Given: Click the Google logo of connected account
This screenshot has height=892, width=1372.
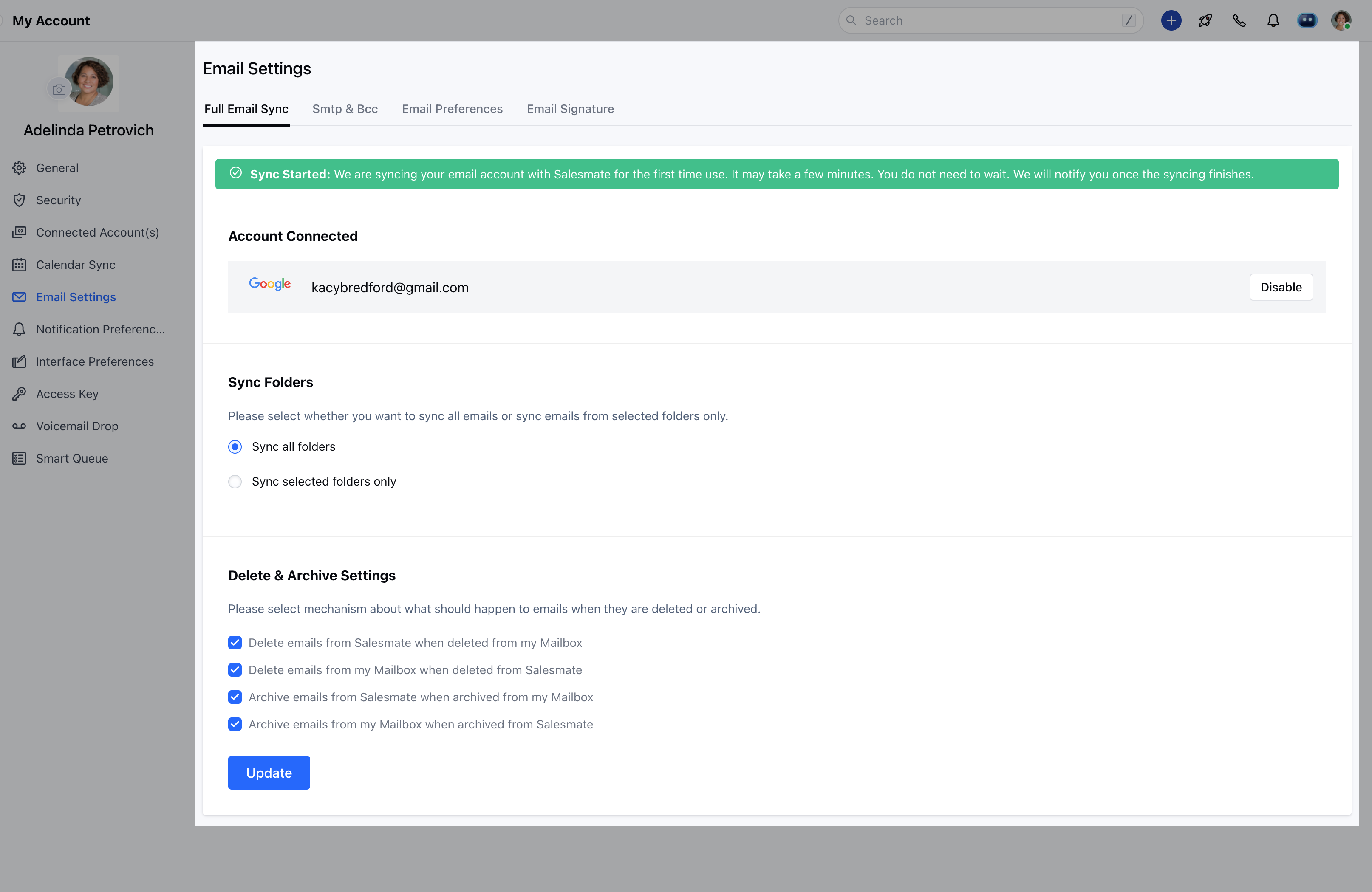Looking at the screenshot, I should (270, 283).
